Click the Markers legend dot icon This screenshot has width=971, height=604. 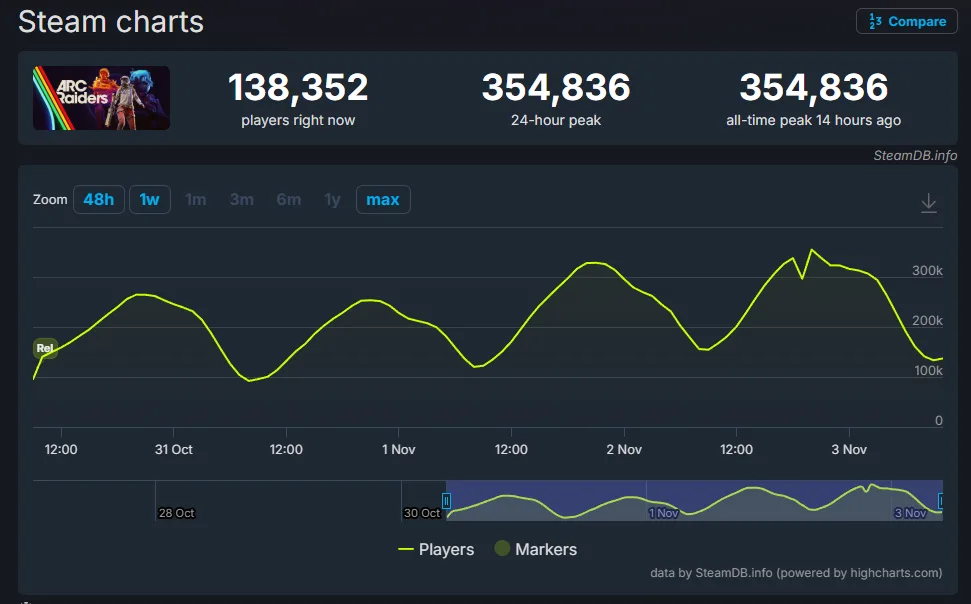coord(501,549)
